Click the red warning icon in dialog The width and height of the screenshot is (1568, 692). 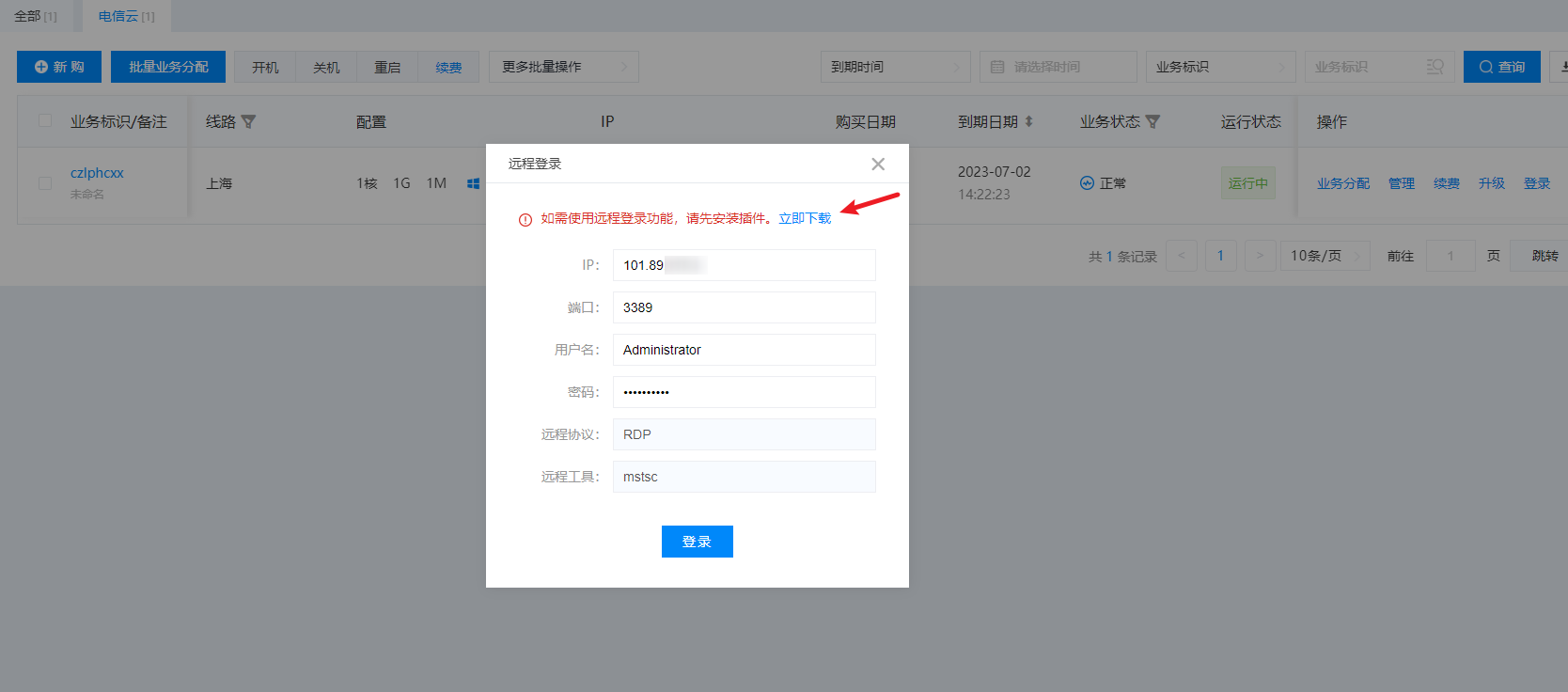click(x=525, y=220)
